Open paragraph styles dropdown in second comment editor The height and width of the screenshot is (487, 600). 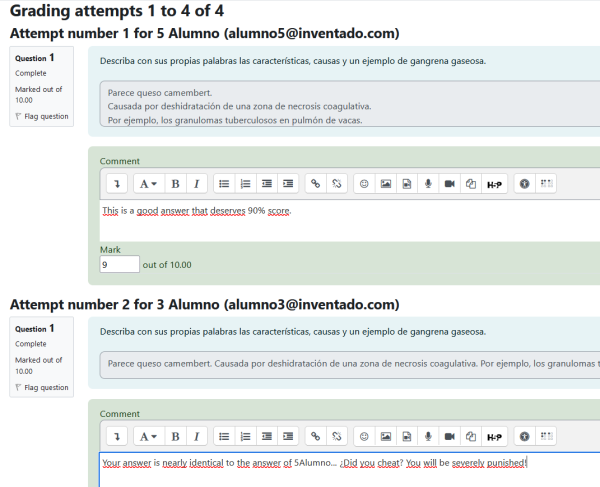(148, 437)
